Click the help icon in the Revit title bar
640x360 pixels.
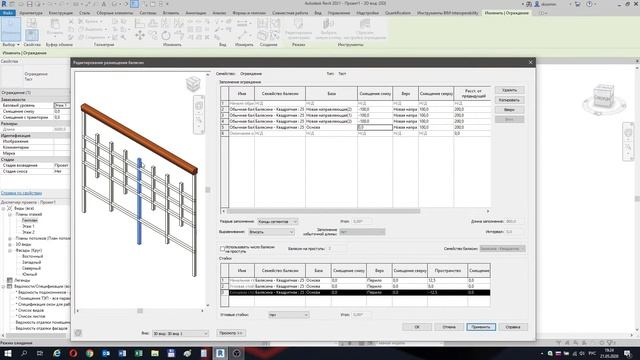[589, 4]
